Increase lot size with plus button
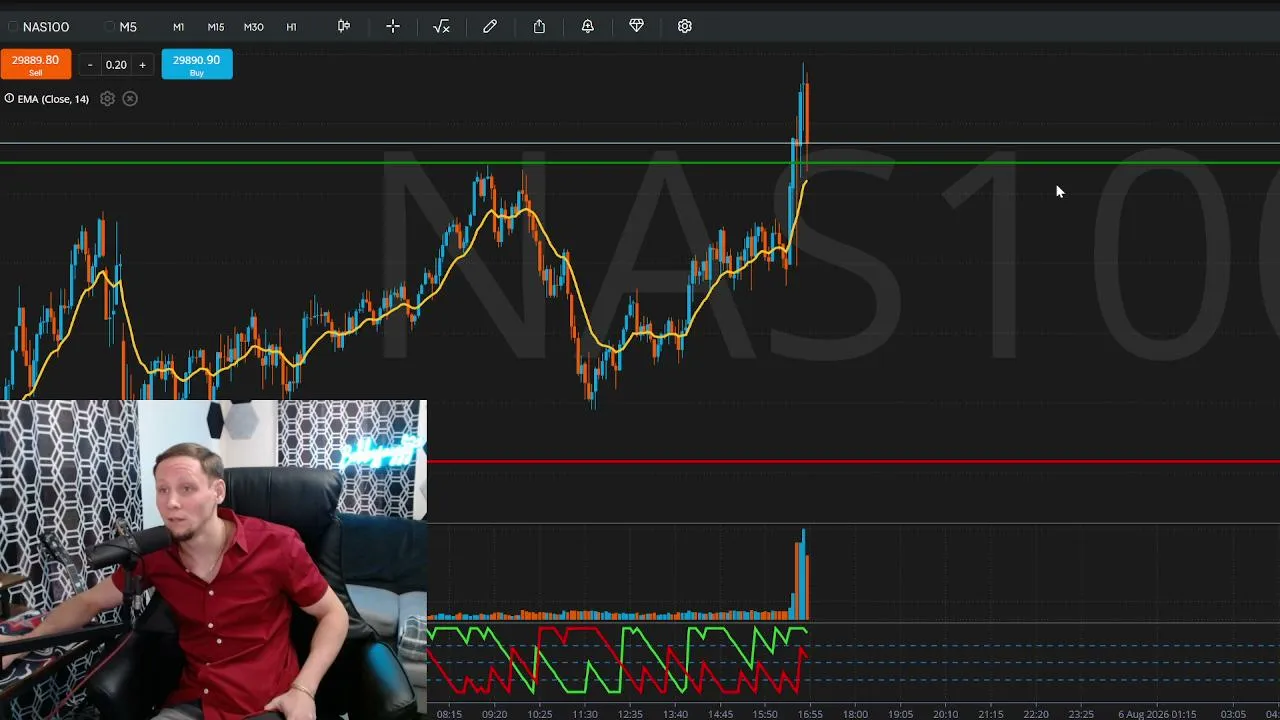Viewport: 1280px width, 720px height. coord(142,65)
